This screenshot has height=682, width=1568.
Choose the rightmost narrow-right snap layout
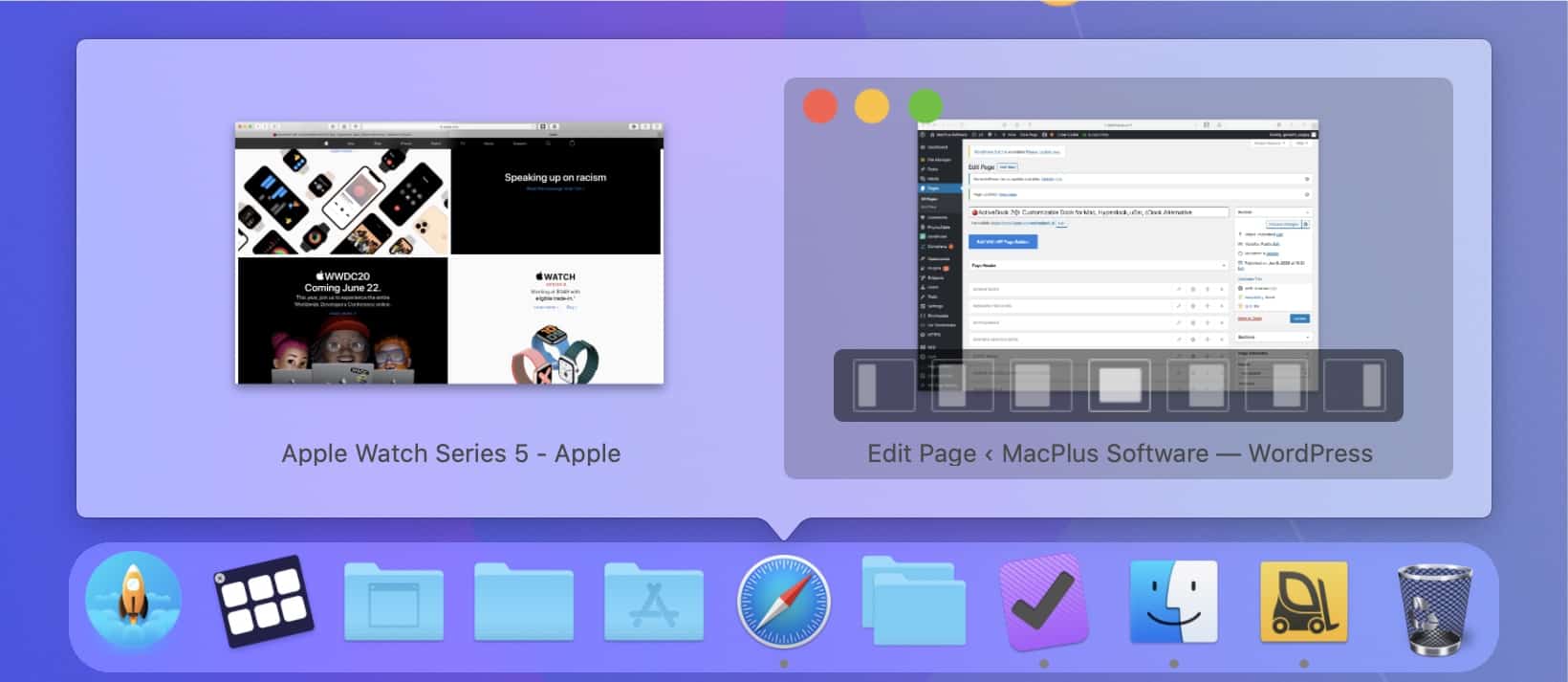tap(1354, 385)
